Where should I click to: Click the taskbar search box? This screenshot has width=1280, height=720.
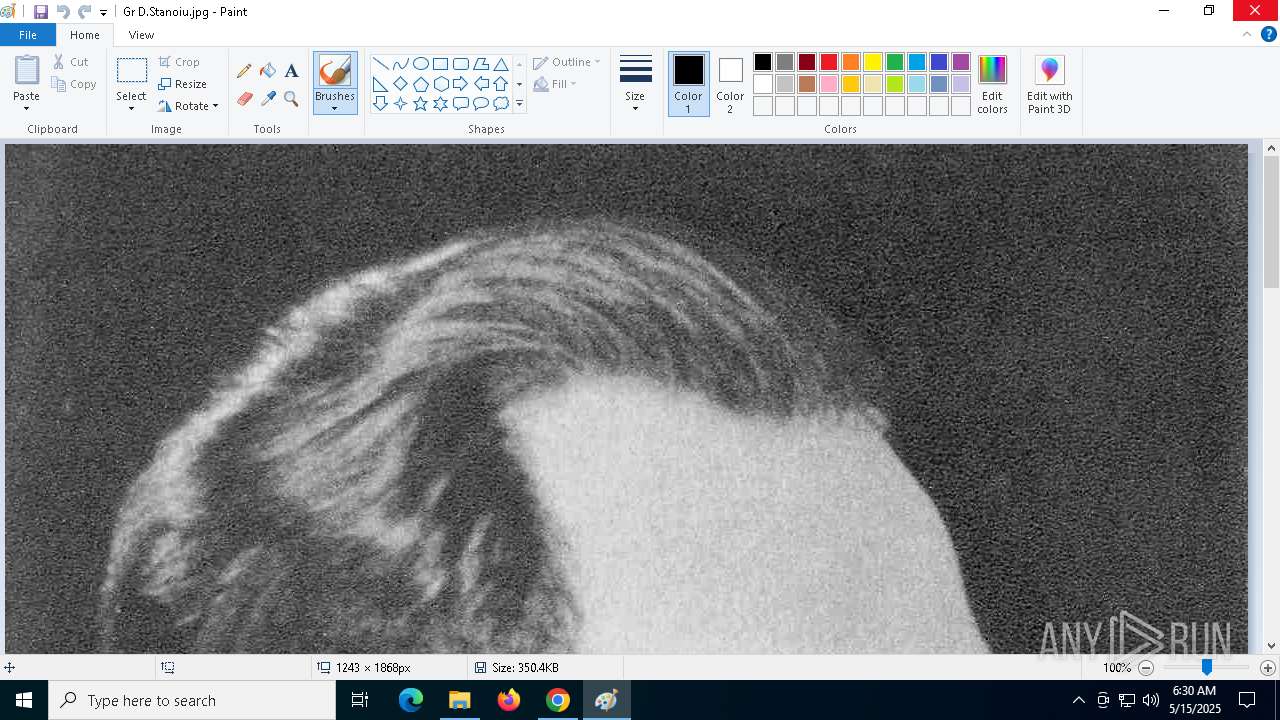point(192,700)
